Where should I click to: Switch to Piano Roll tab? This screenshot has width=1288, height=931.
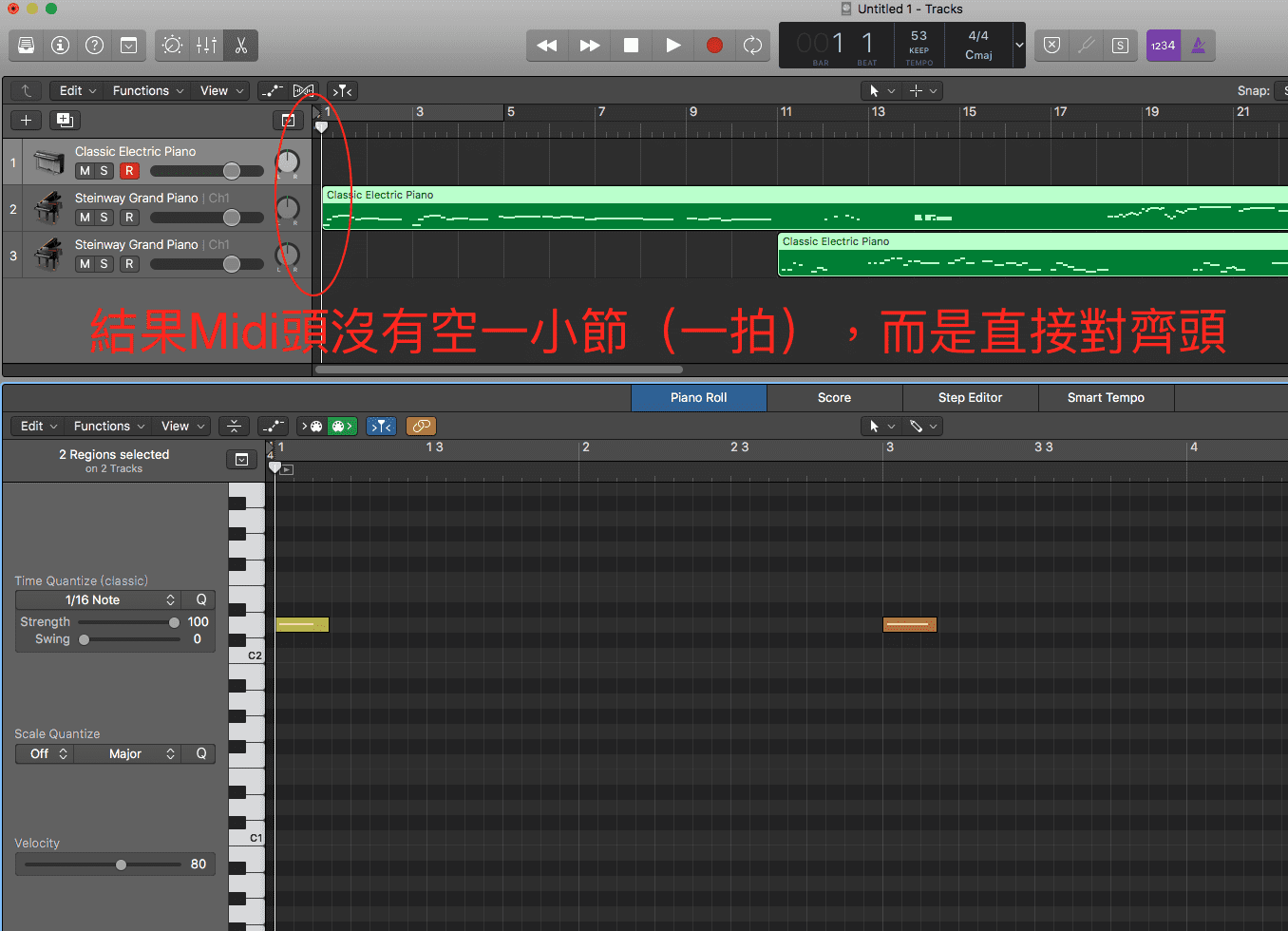click(698, 397)
